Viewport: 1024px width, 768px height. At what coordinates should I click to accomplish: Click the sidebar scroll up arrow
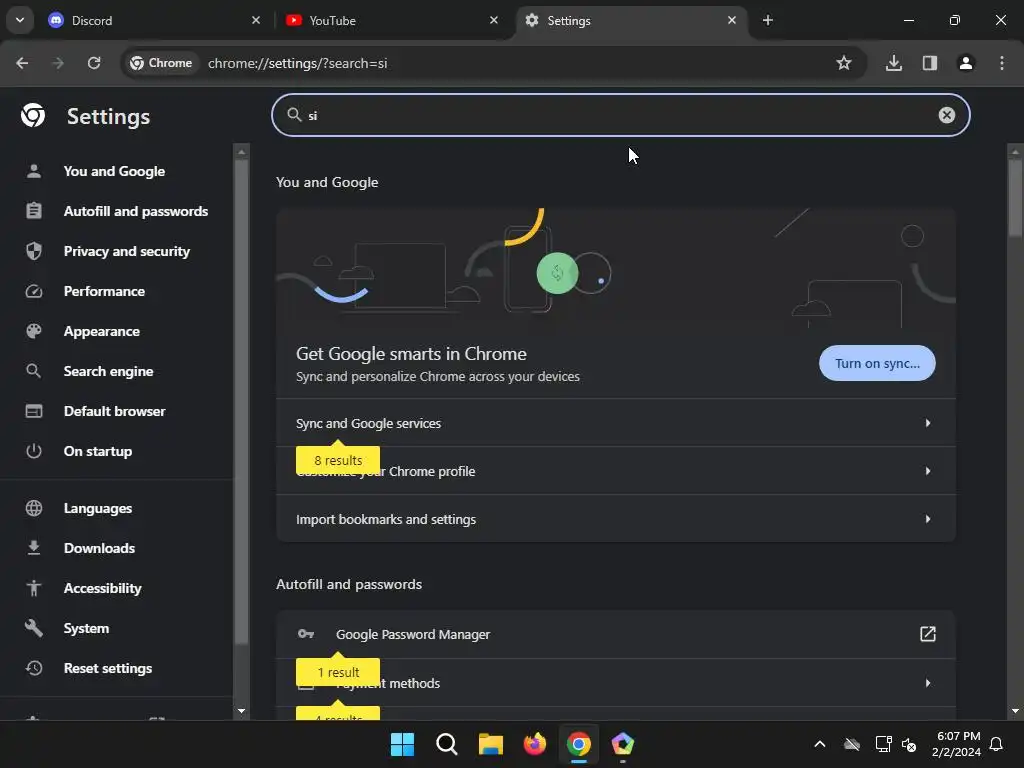[242, 152]
